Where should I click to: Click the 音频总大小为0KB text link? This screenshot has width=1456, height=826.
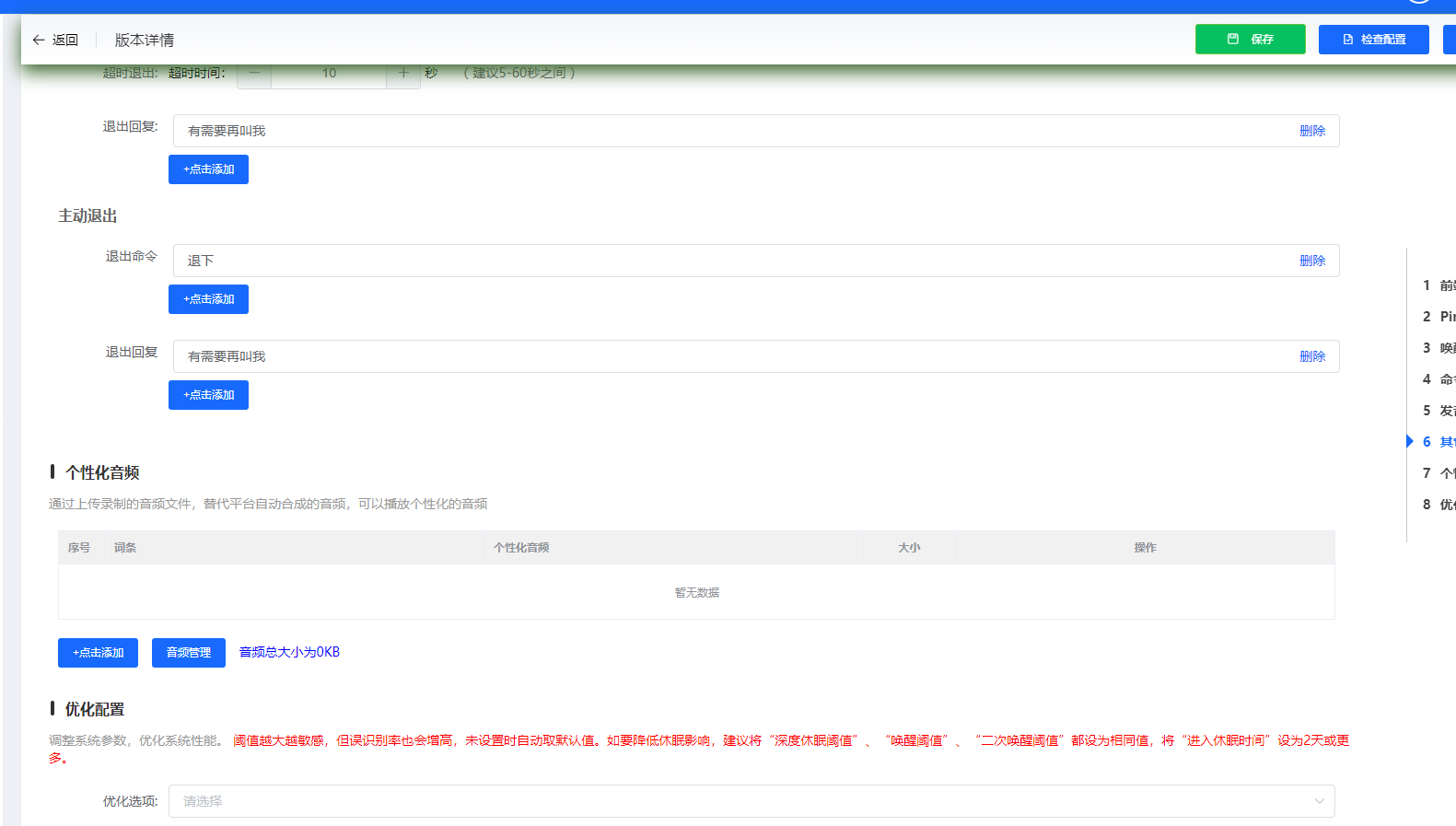point(289,652)
